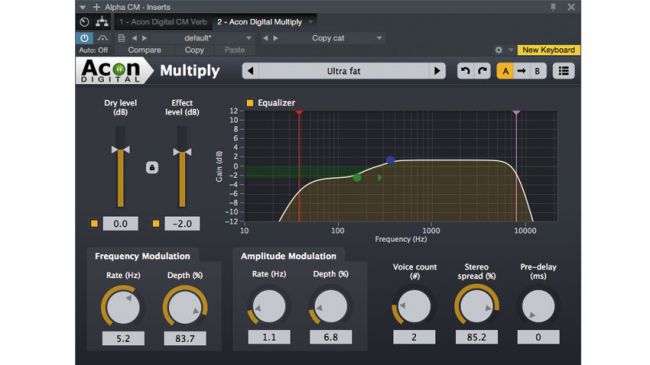This screenshot has width=650, height=365.
Task: Toggle the plugin power bypass icon
Action: pyautogui.click(x=85, y=38)
